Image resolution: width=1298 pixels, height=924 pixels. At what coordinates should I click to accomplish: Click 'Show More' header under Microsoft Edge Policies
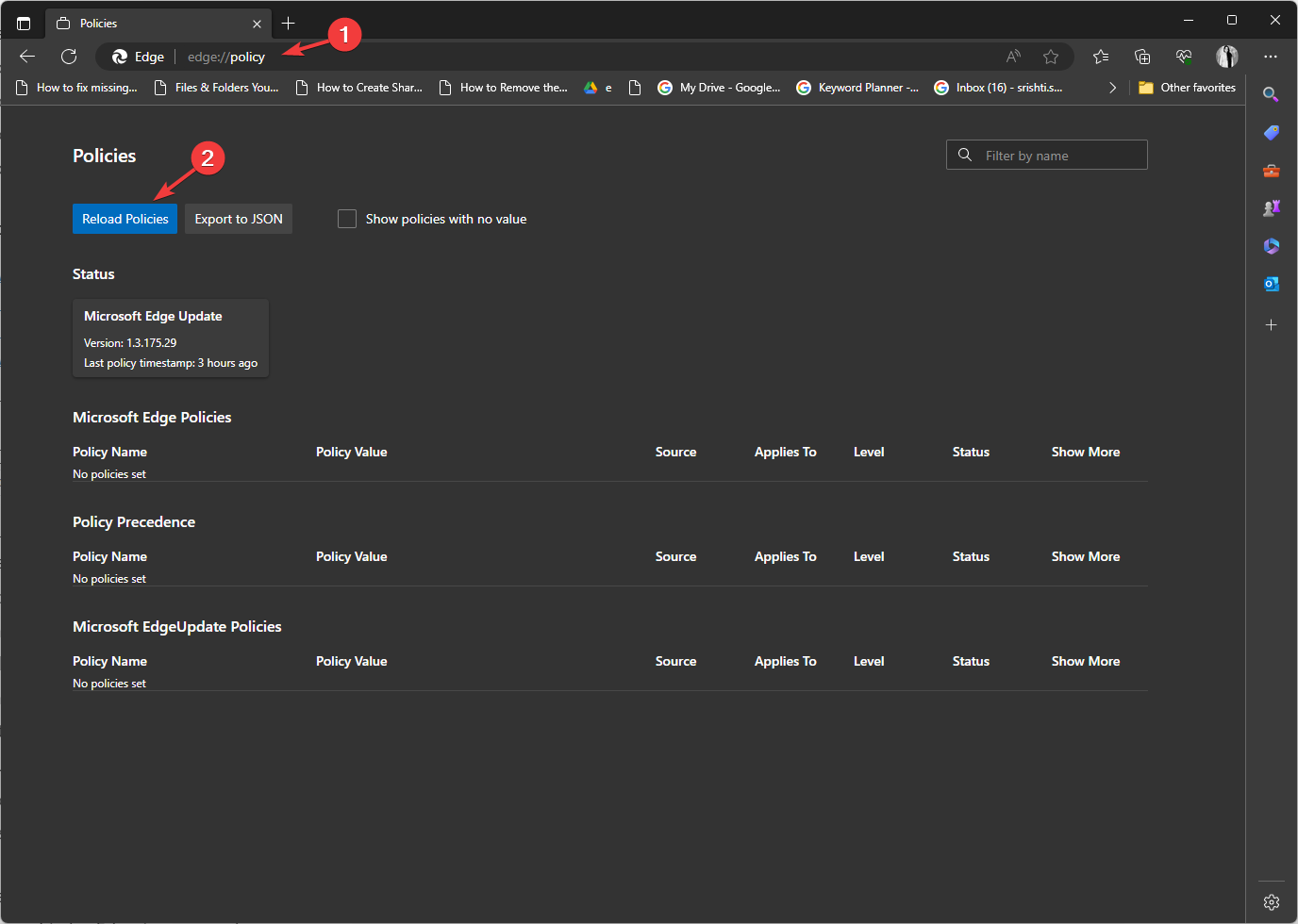pyautogui.click(x=1086, y=453)
